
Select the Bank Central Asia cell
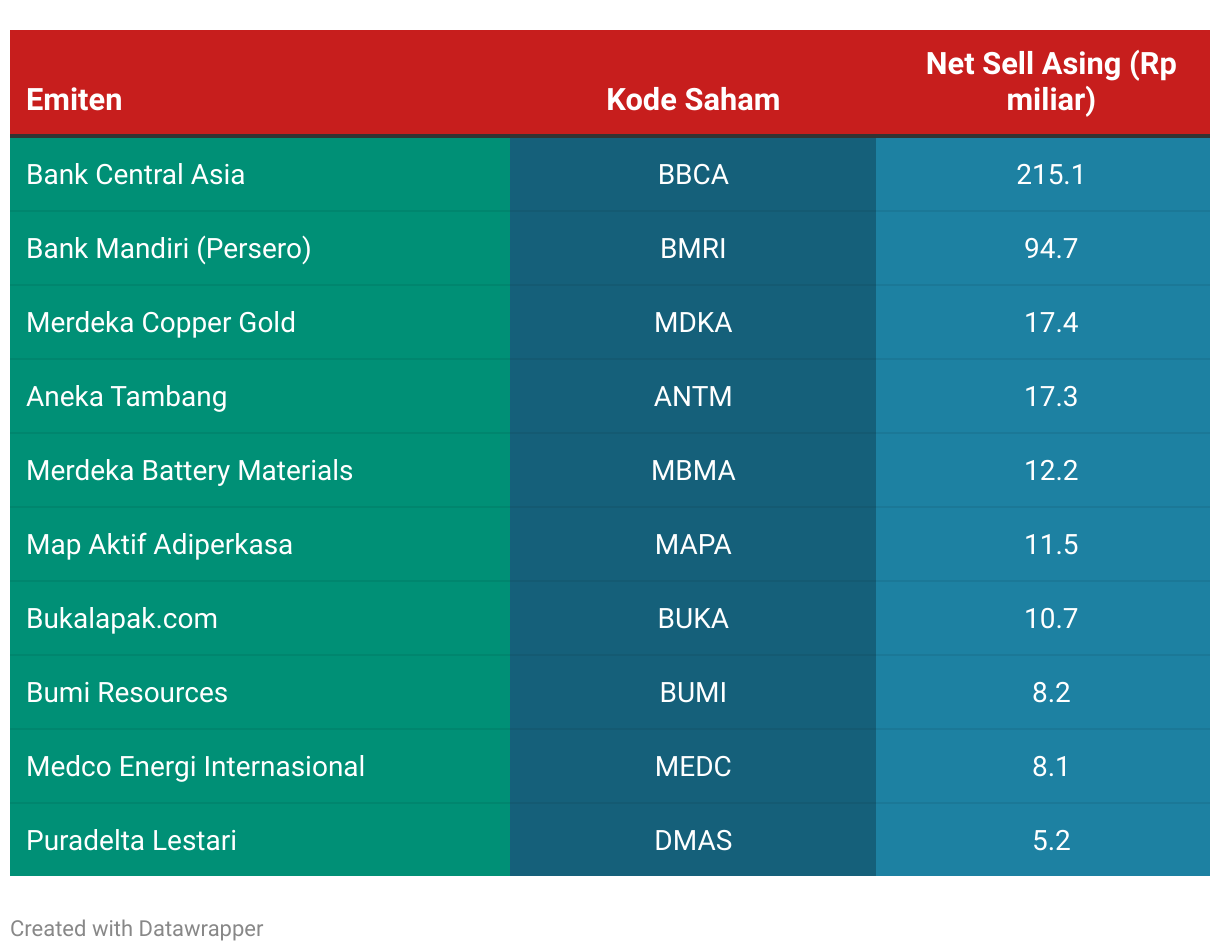(x=260, y=175)
